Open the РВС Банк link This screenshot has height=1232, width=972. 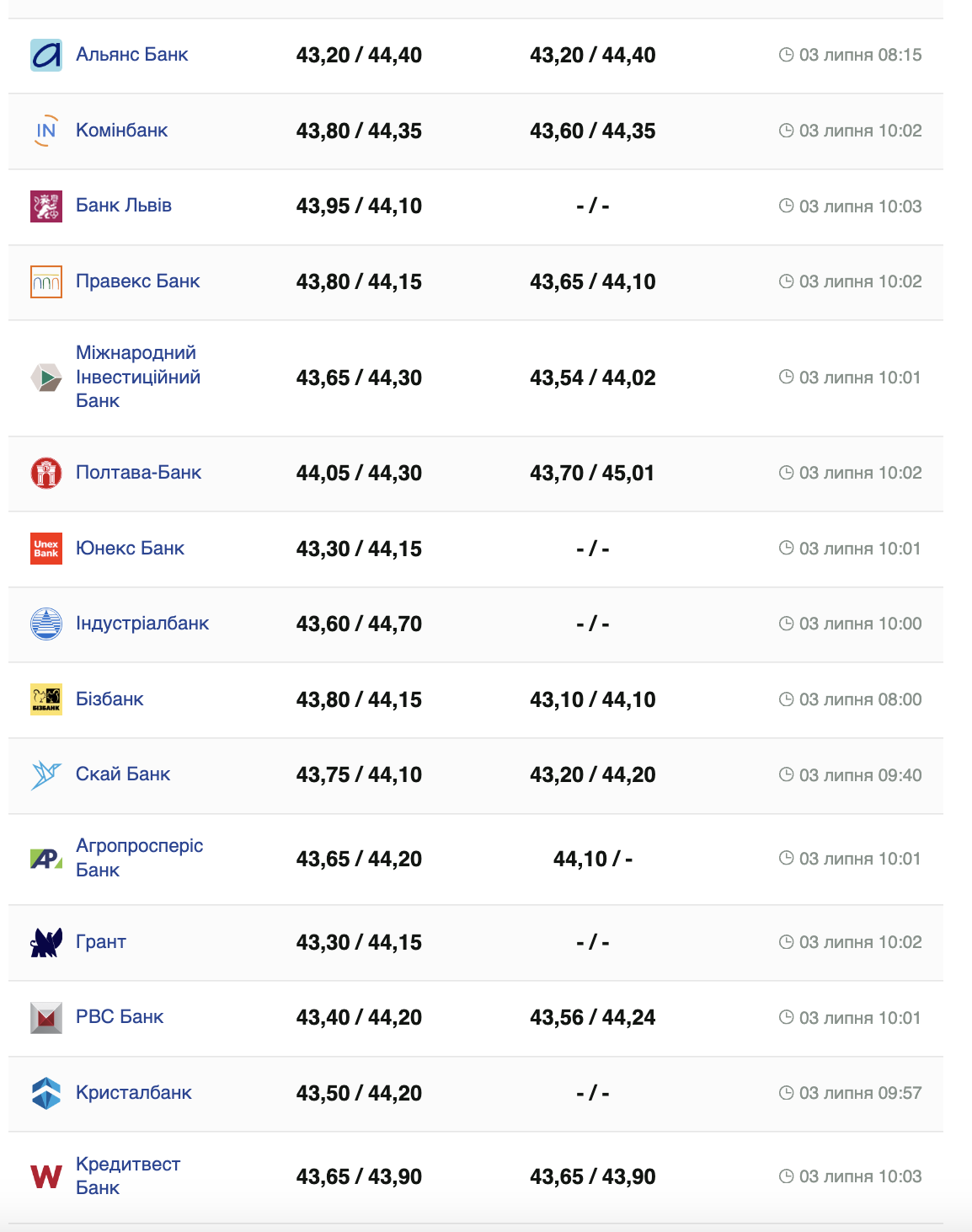click(120, 1017)
